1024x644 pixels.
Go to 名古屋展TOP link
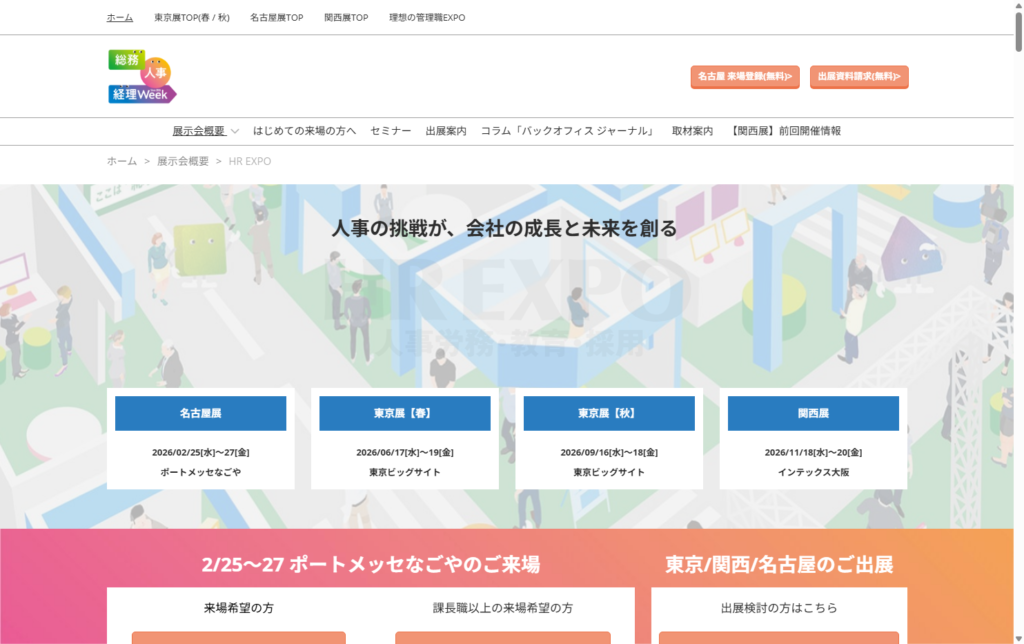click(x=277, y=18)
